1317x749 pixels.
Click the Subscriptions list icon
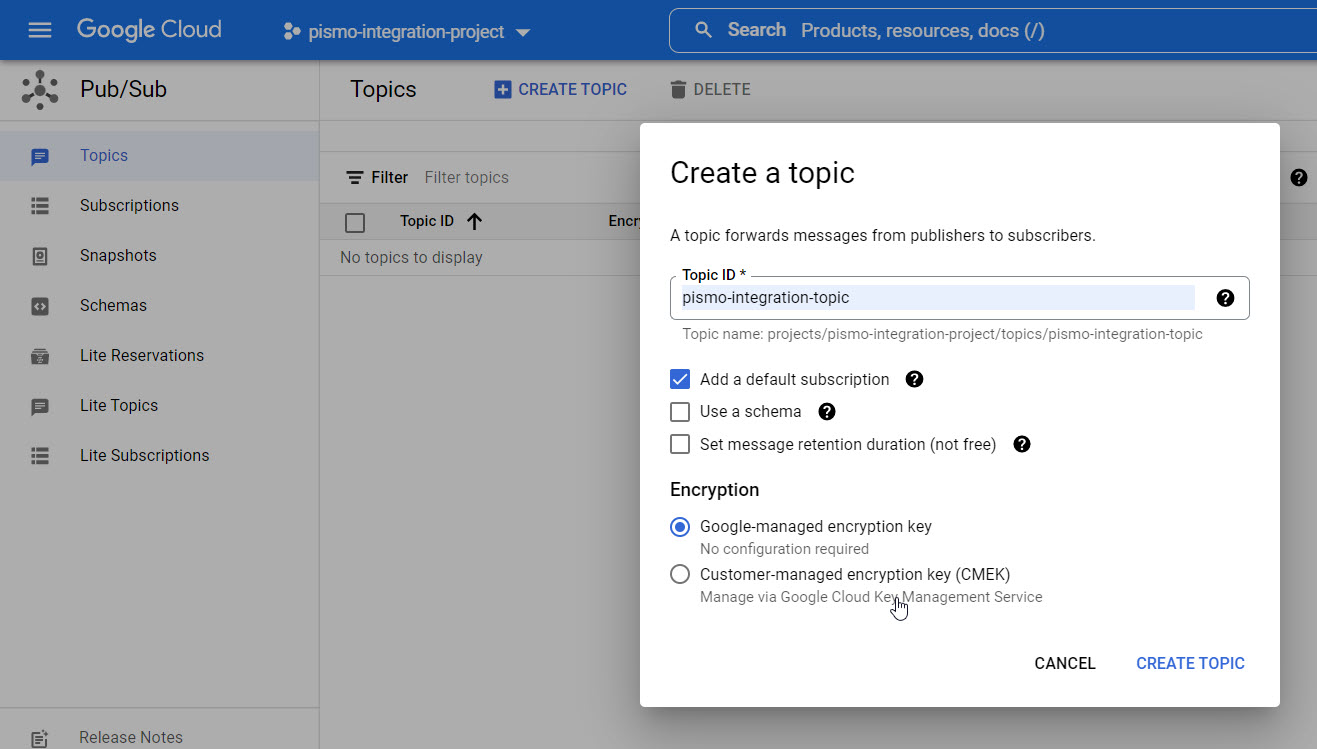point(40,206)
